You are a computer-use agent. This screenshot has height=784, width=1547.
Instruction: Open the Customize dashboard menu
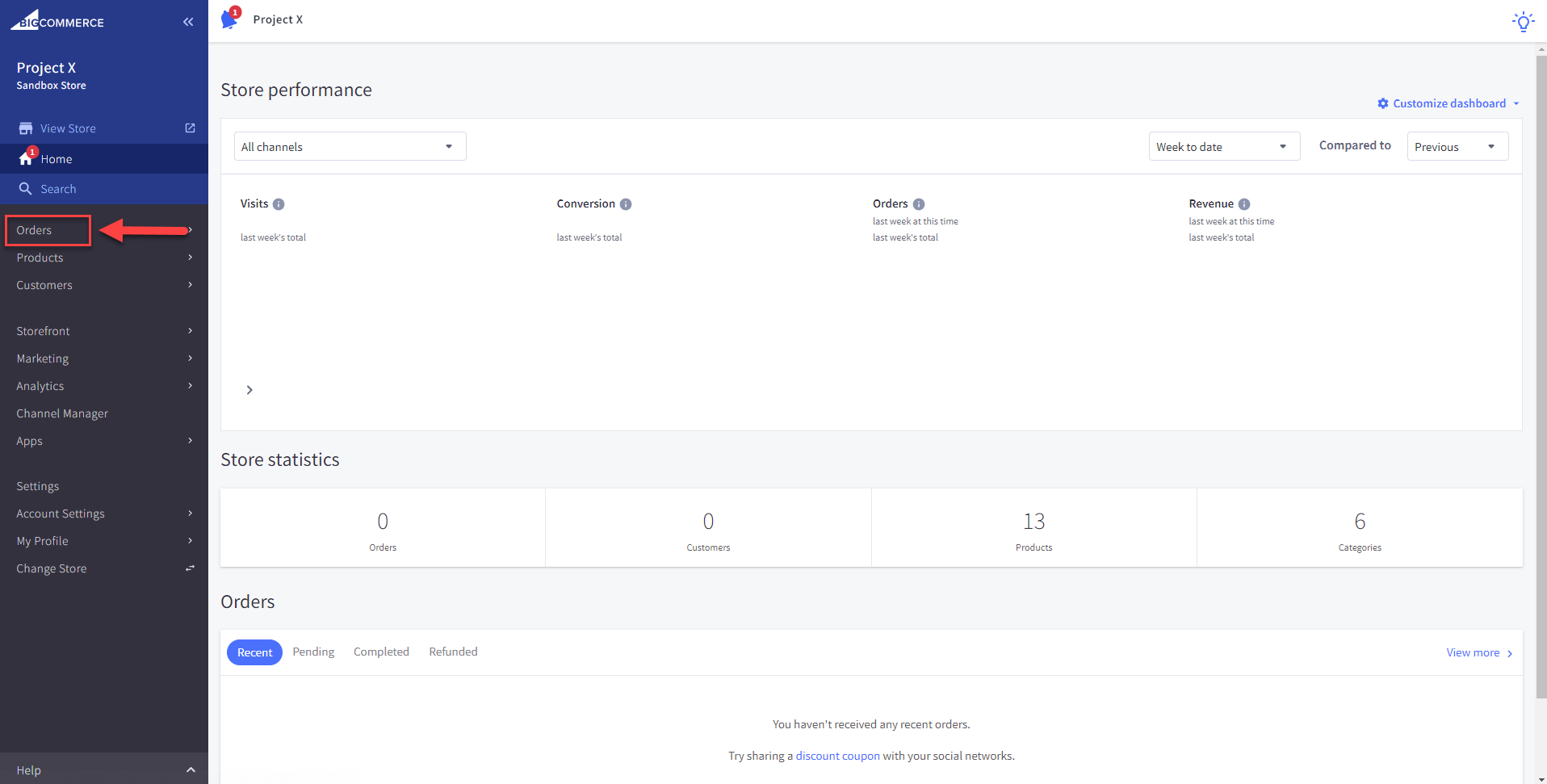[x=1448, y=103]
